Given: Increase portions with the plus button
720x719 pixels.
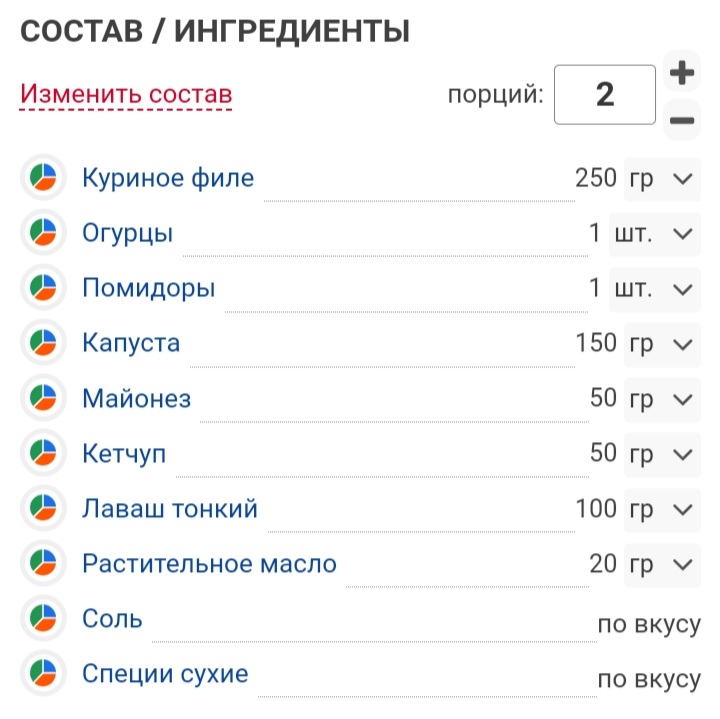Looking at the screenshot, I should tap(681, 72).
